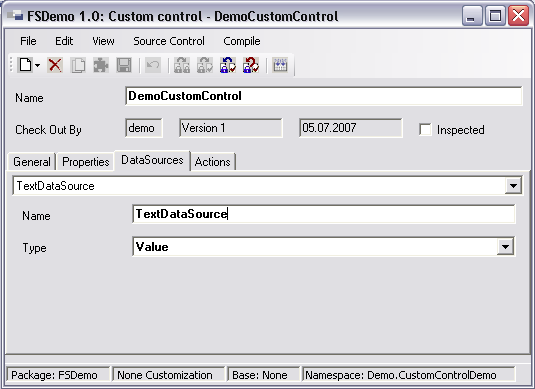Screen dimensions: 535x389
Task: Click the 05.07.2007 date field
Action: pos(351,128)
